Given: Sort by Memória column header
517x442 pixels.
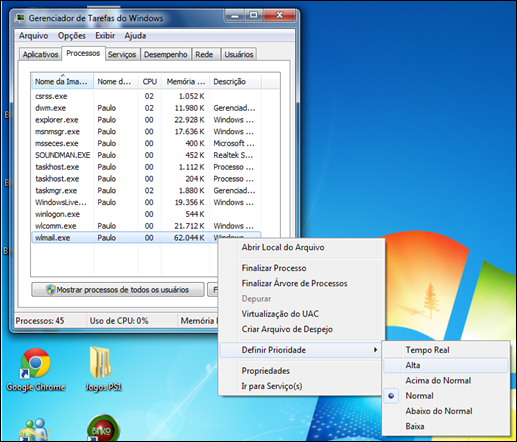Looking at the screenshot, I should 186,81.
